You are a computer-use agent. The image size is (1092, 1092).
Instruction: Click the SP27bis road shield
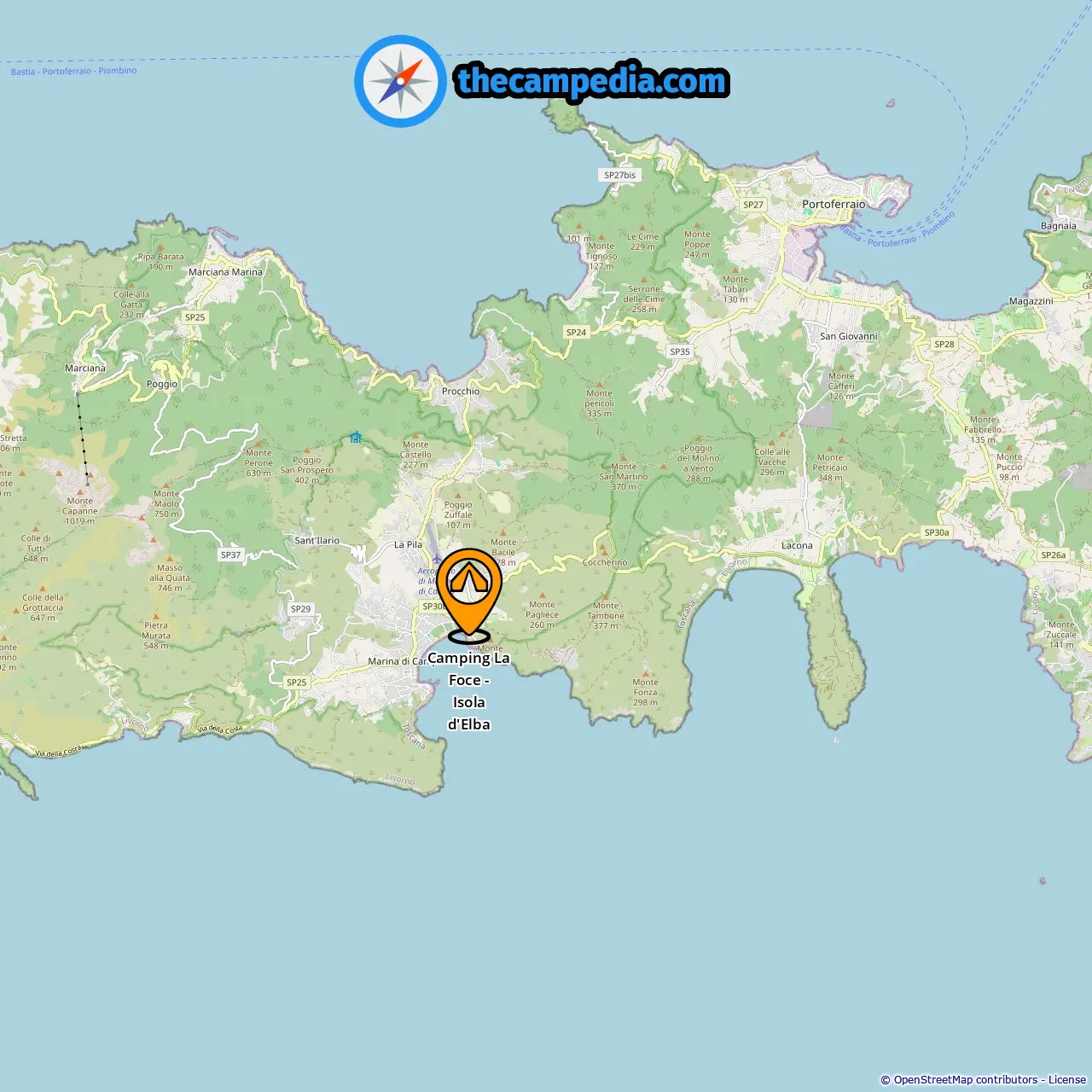point(619,175)
